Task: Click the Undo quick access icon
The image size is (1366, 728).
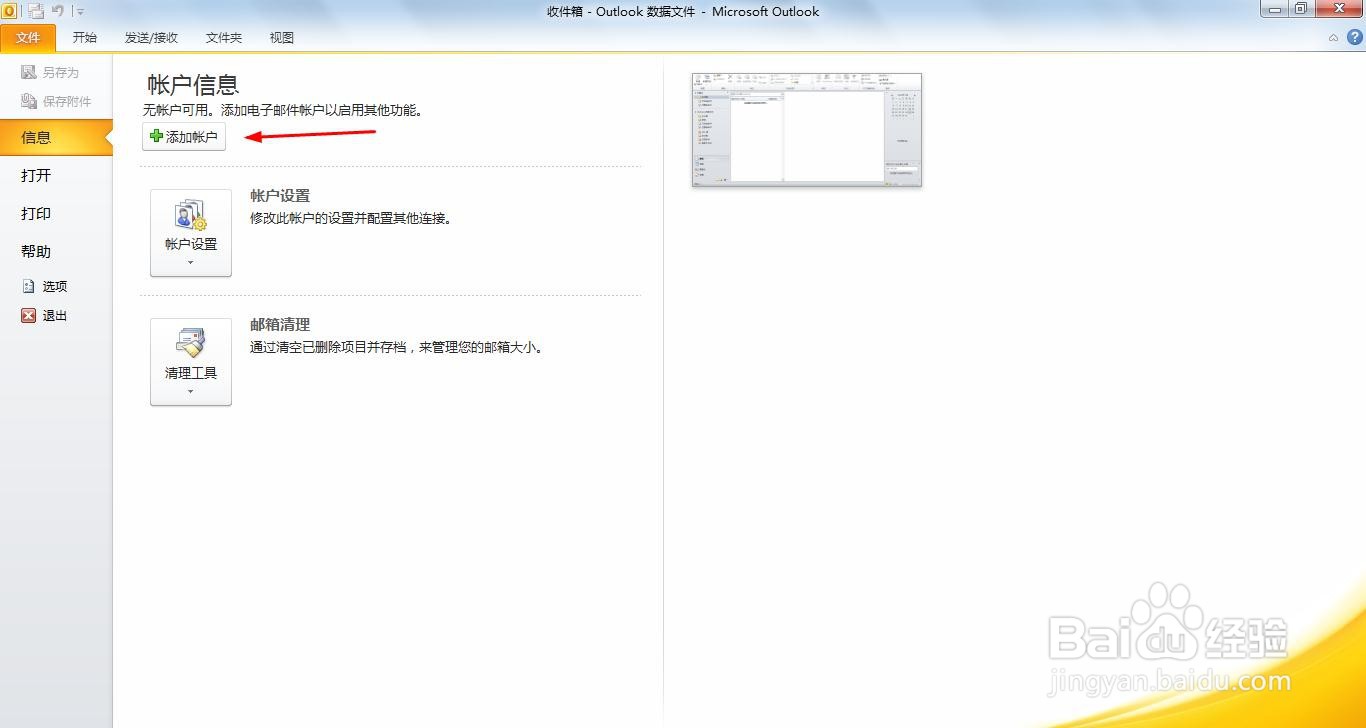Action: tap(58, 11)
